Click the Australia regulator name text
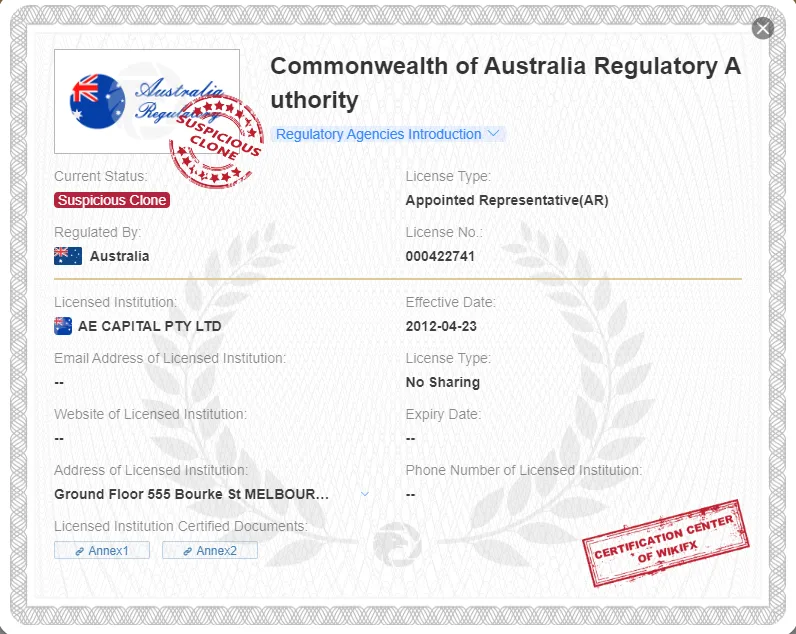Image resolution: width=796 pixels, height=634 pixels. (x=119, y=256)
